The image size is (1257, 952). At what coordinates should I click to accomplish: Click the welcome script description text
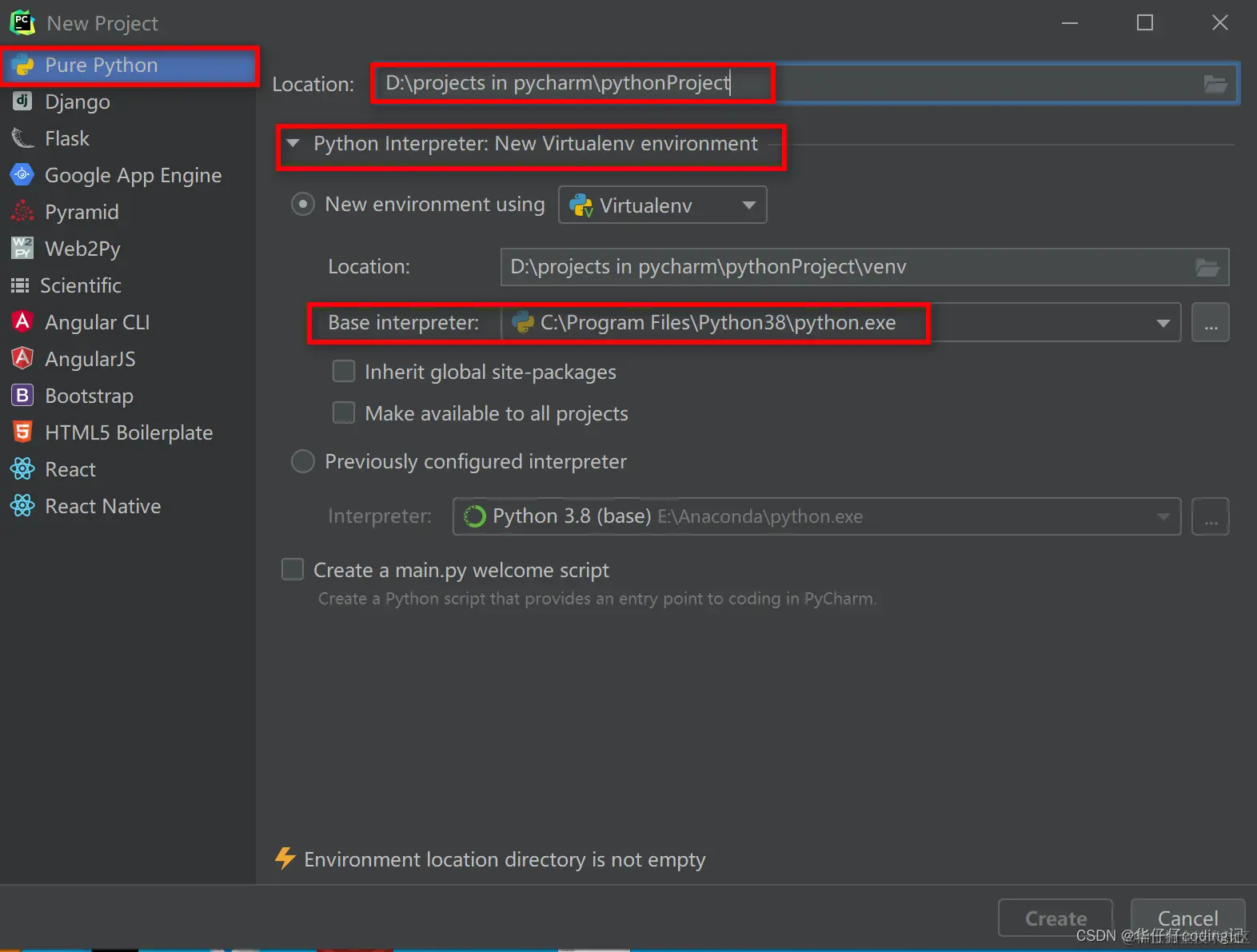(597, 599)
